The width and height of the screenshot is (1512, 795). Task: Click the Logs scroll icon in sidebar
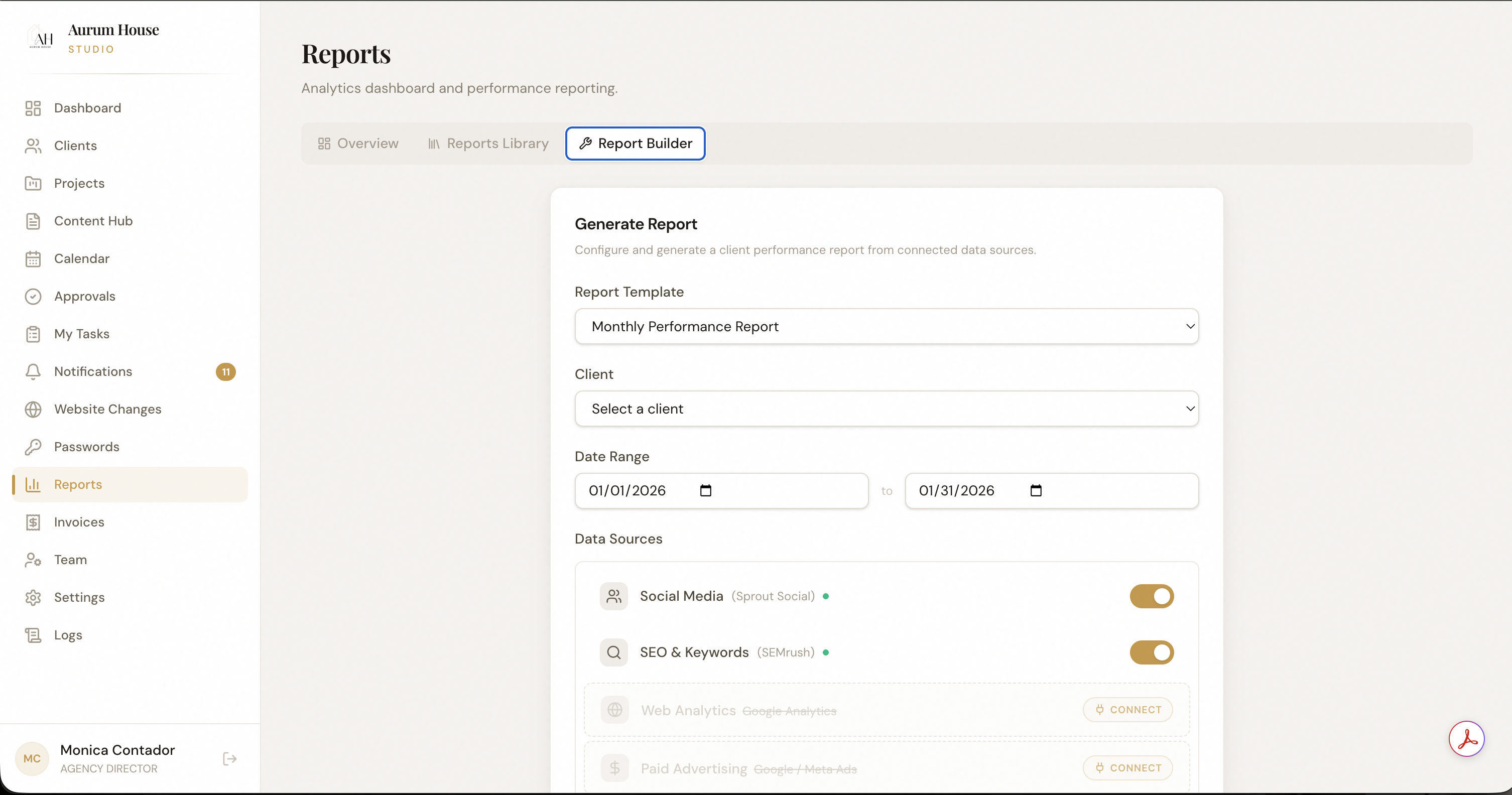pyautogui.click(x=33, y=635)
